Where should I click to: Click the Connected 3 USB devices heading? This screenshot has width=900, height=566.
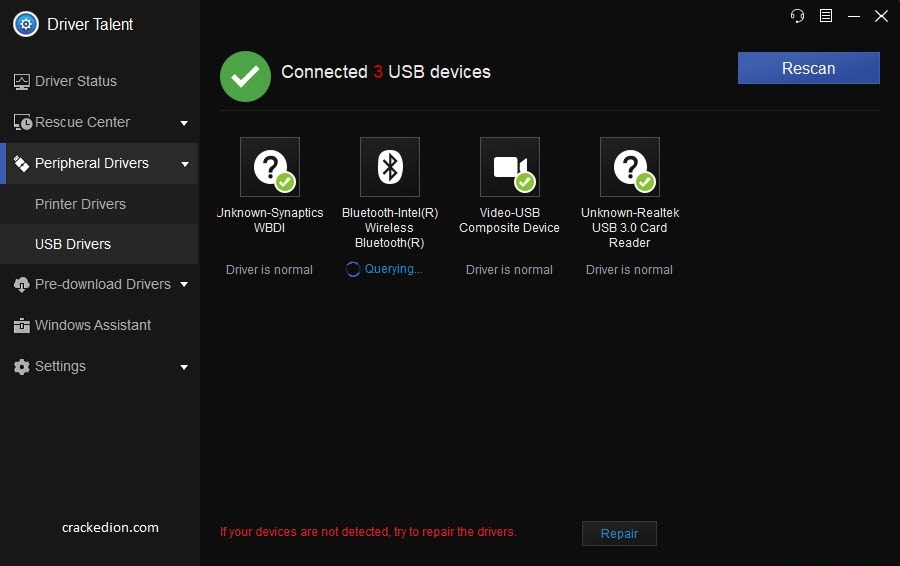(386, 72)
